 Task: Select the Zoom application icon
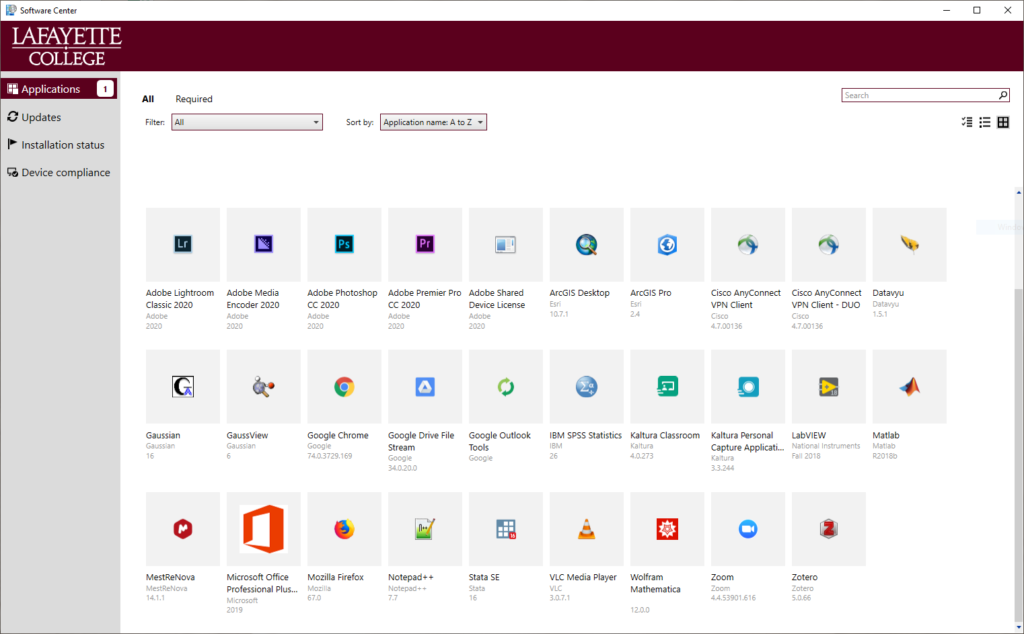click(x=747, y=528)
